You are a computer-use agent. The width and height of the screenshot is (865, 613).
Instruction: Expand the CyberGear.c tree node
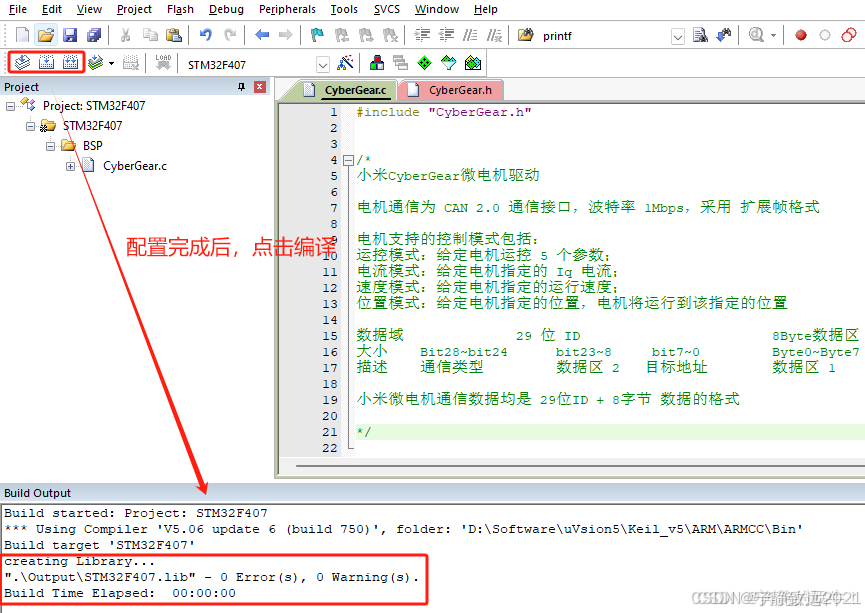(70, 166)
